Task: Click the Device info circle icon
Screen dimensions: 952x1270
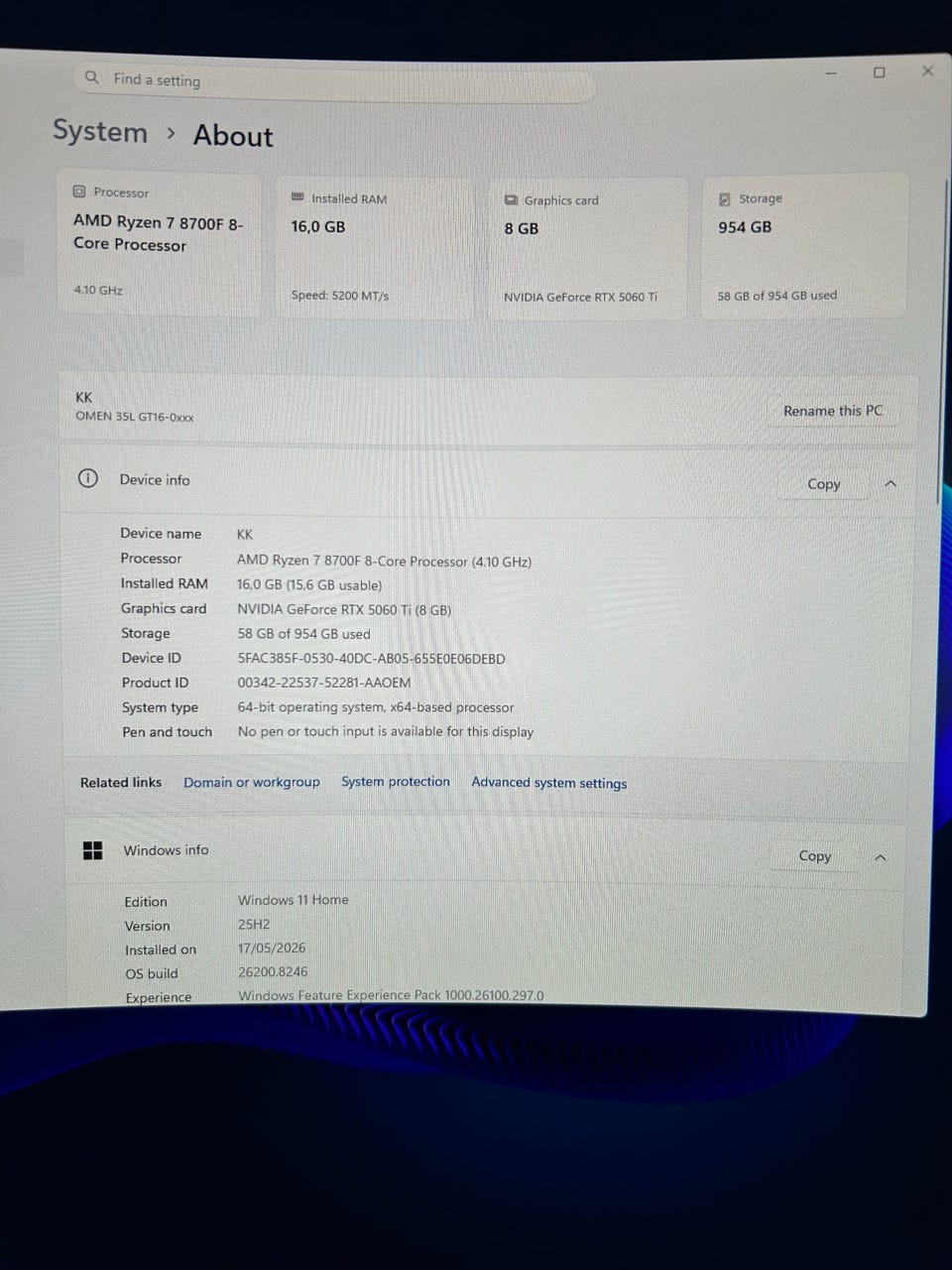Action: click(x=88, y=478)
